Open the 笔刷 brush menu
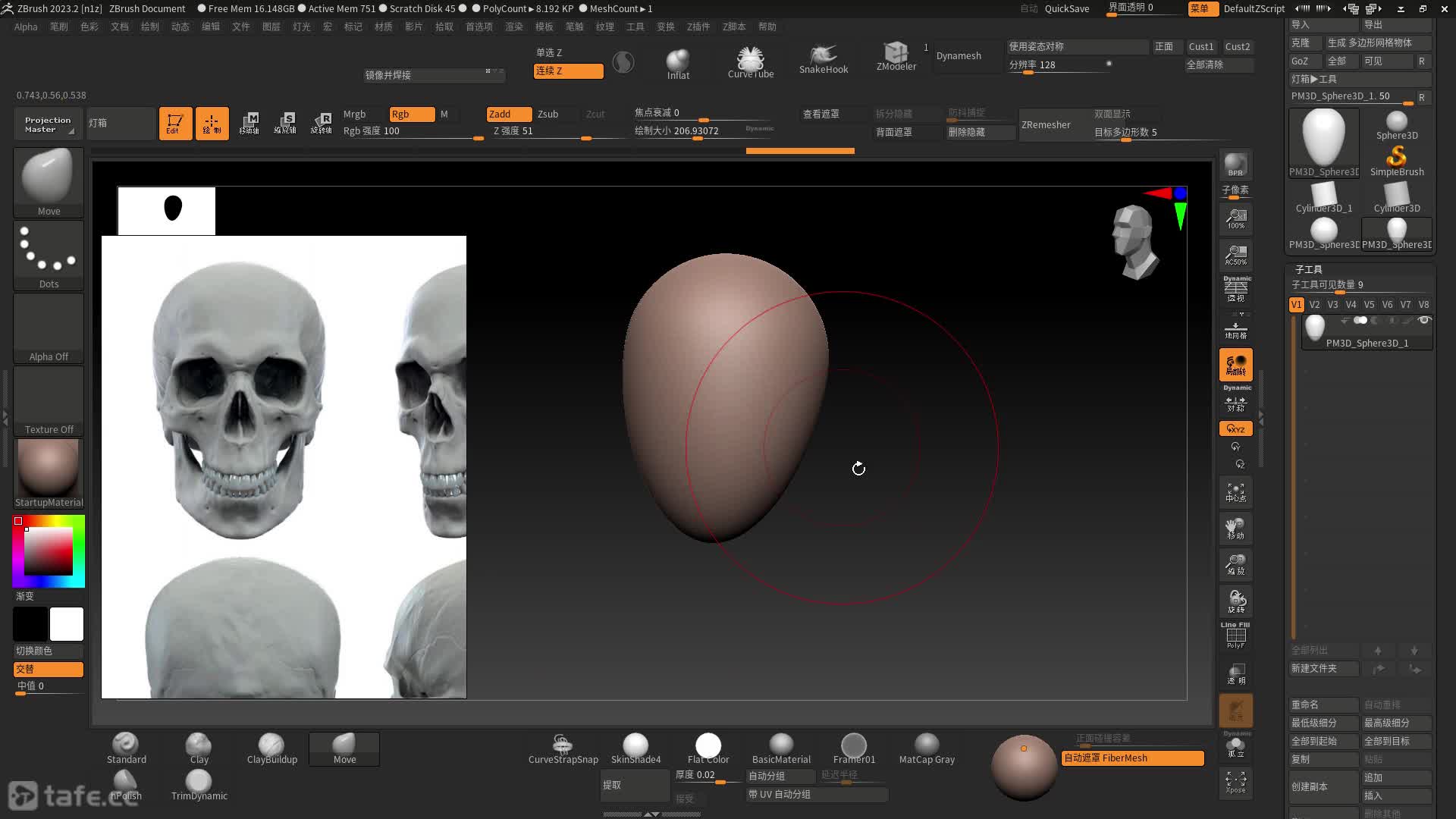 click(59, 27)
